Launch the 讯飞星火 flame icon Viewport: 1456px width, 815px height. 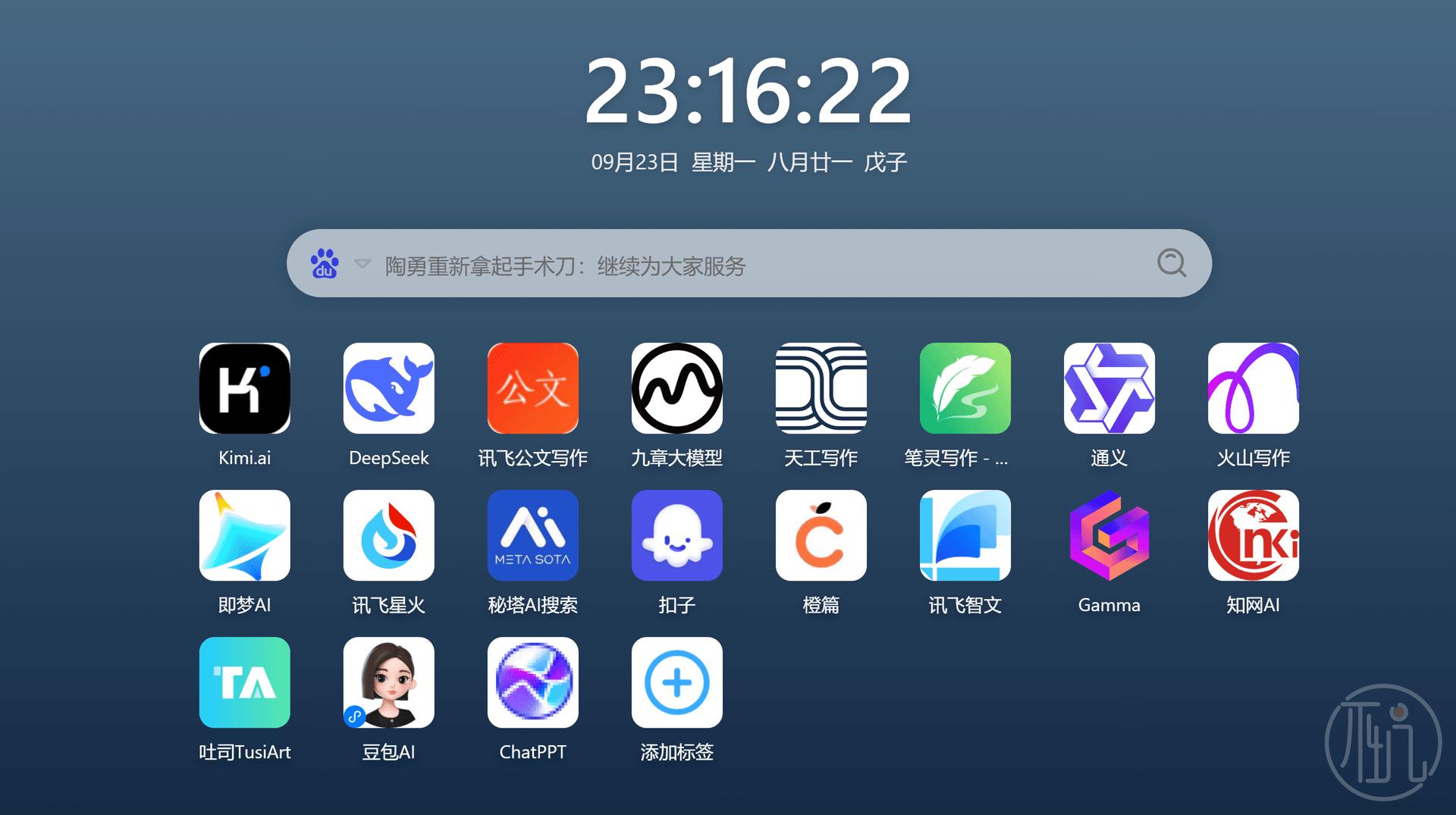pyautogui.click(x=388, y=535)
